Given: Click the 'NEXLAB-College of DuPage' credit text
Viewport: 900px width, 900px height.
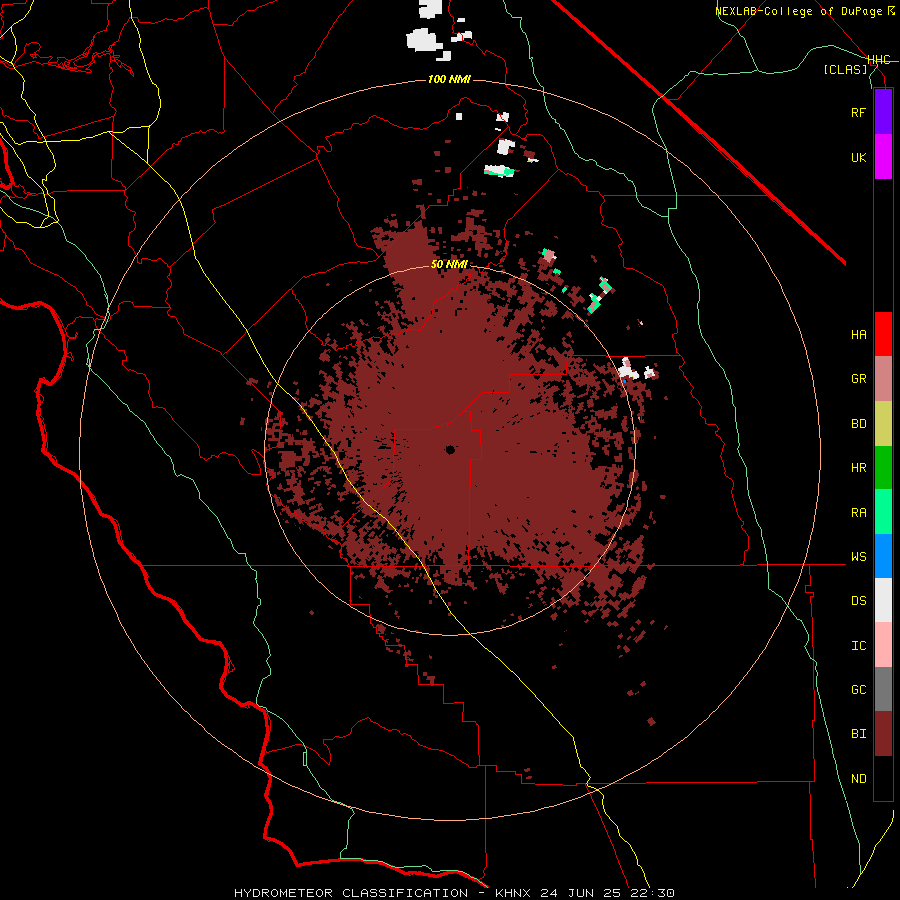Looking at the screenshot, I should 800,11.
